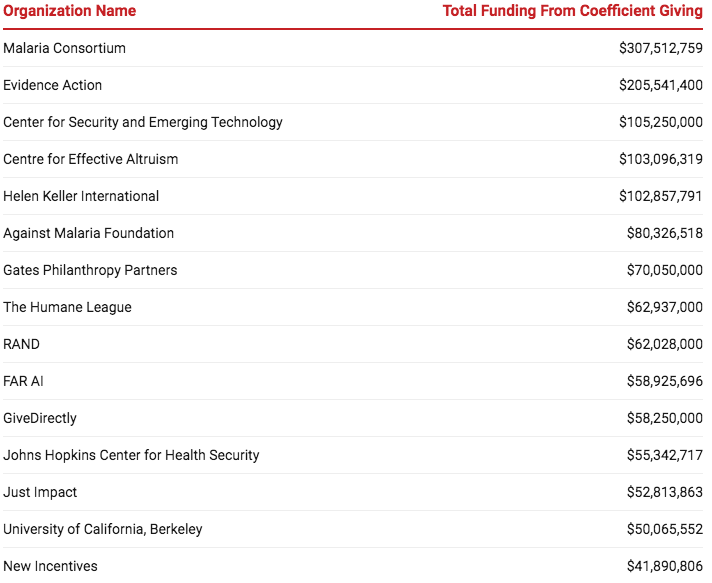Select Gates Philanthropy Partners row name
This screenshot has height=583, width=712.
coord(90,270)
